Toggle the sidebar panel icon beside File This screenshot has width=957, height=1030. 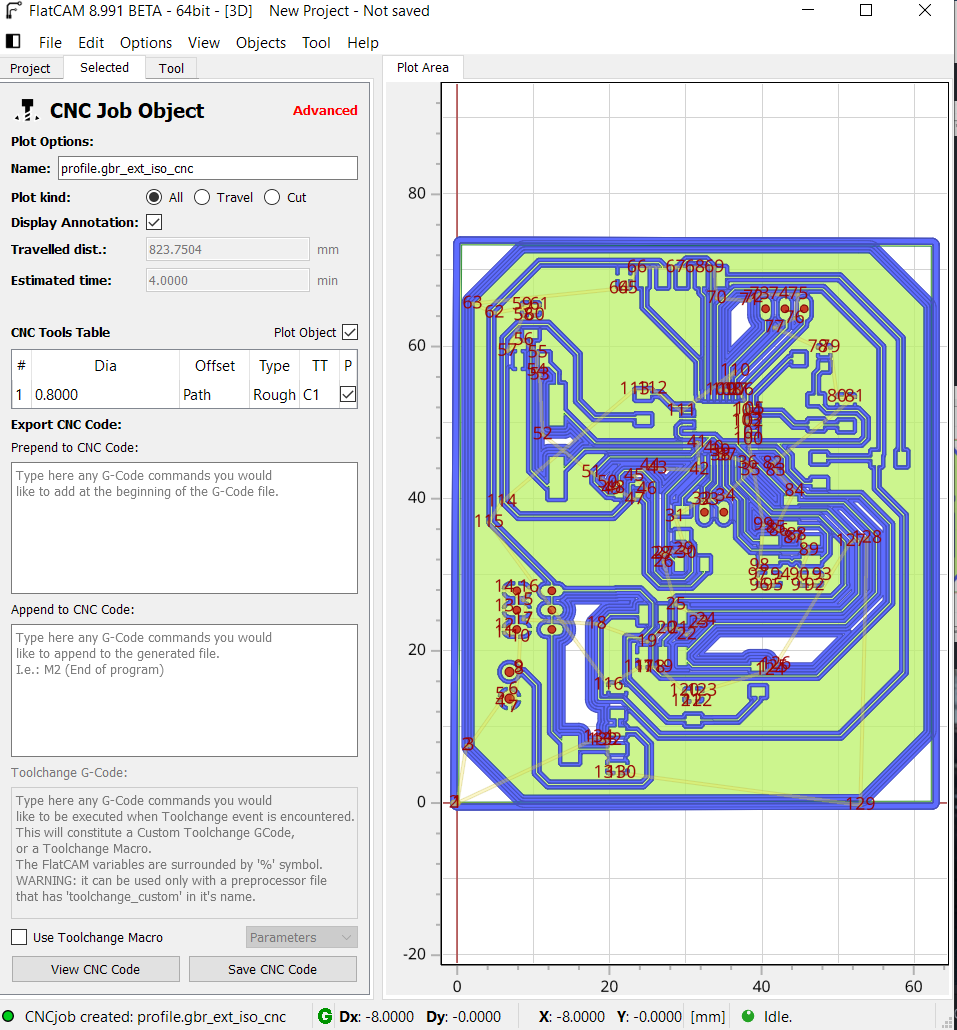pos(13,41)
